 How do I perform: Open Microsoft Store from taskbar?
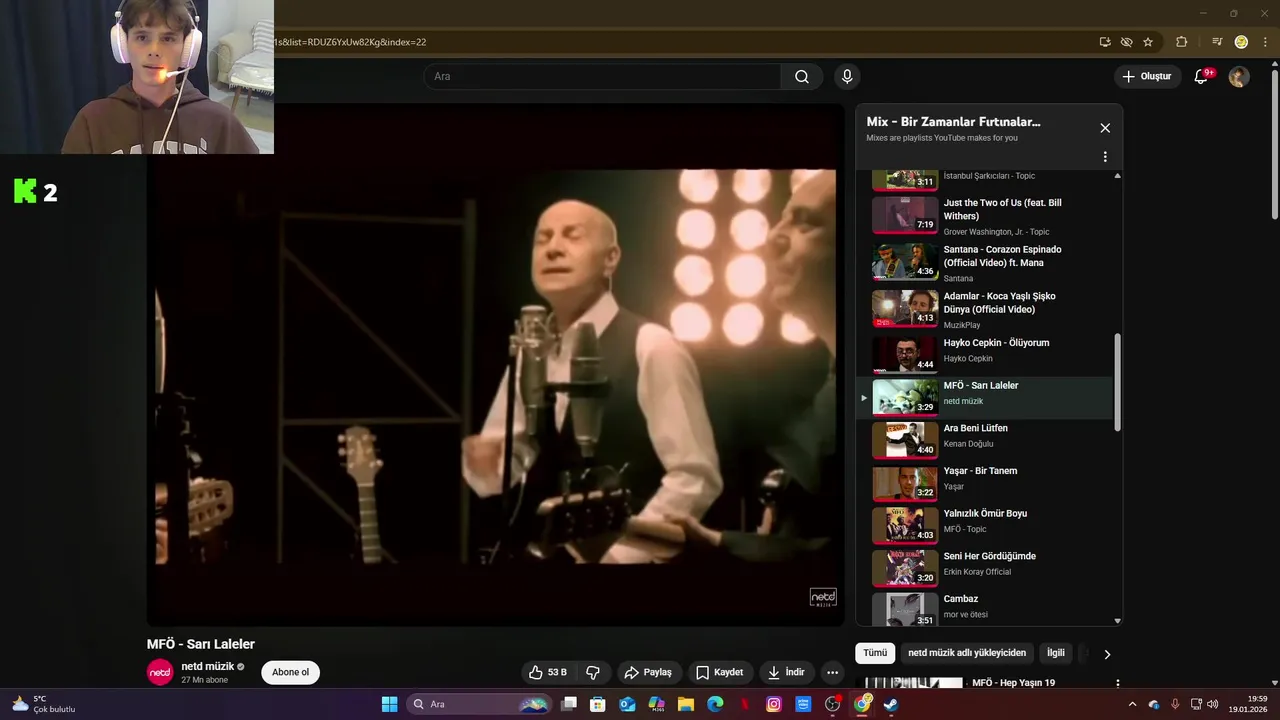(598, 704)
